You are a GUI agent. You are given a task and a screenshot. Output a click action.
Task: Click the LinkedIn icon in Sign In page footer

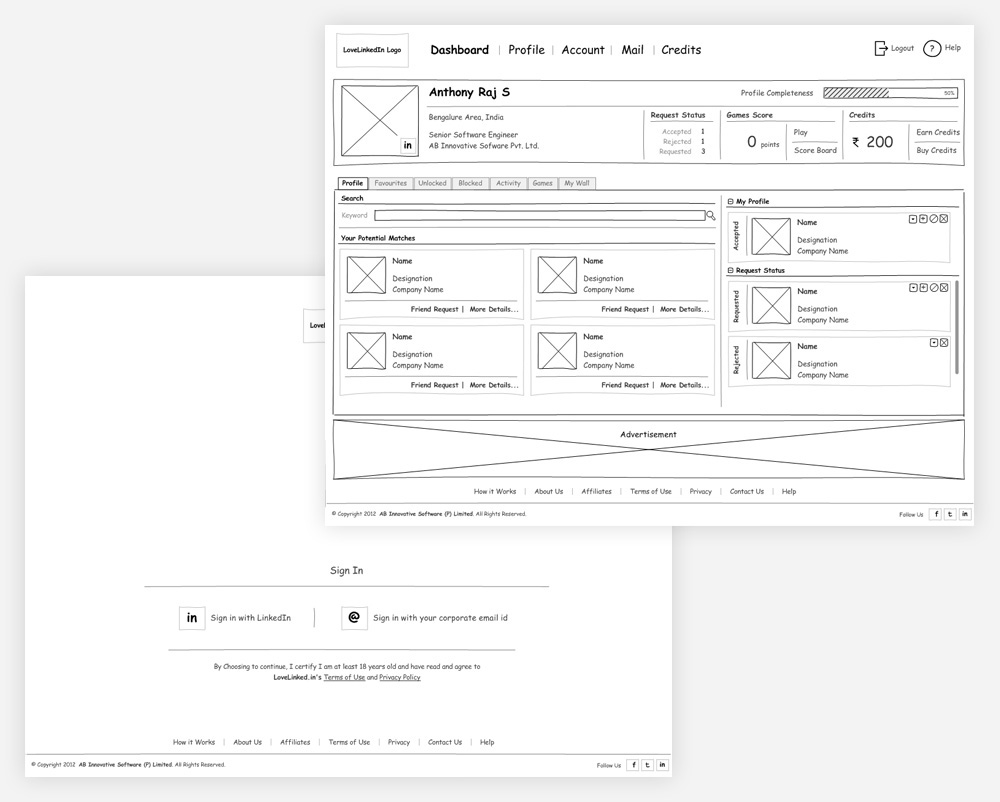pos(663,764)
